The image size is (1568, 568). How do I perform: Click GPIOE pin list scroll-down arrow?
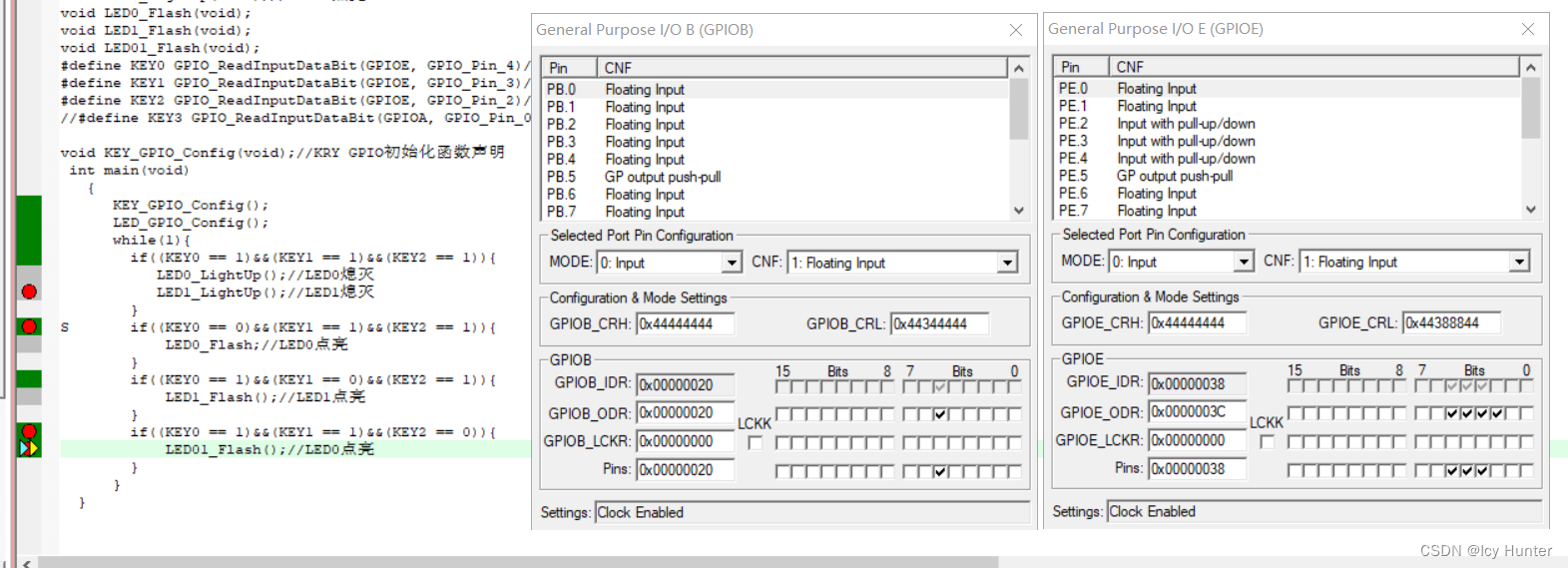[1531, 210]
